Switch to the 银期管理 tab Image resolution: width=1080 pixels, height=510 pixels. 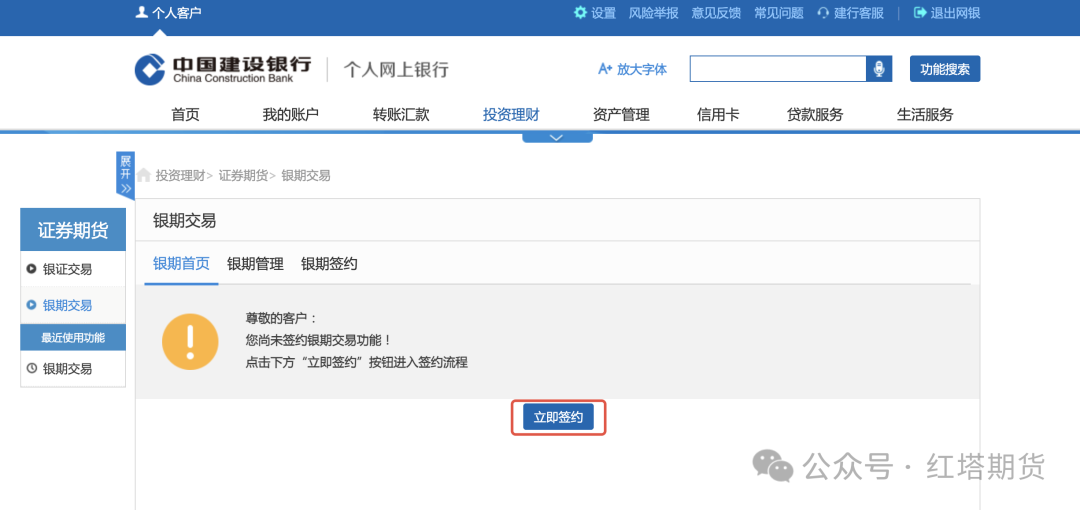pos(256,264)
